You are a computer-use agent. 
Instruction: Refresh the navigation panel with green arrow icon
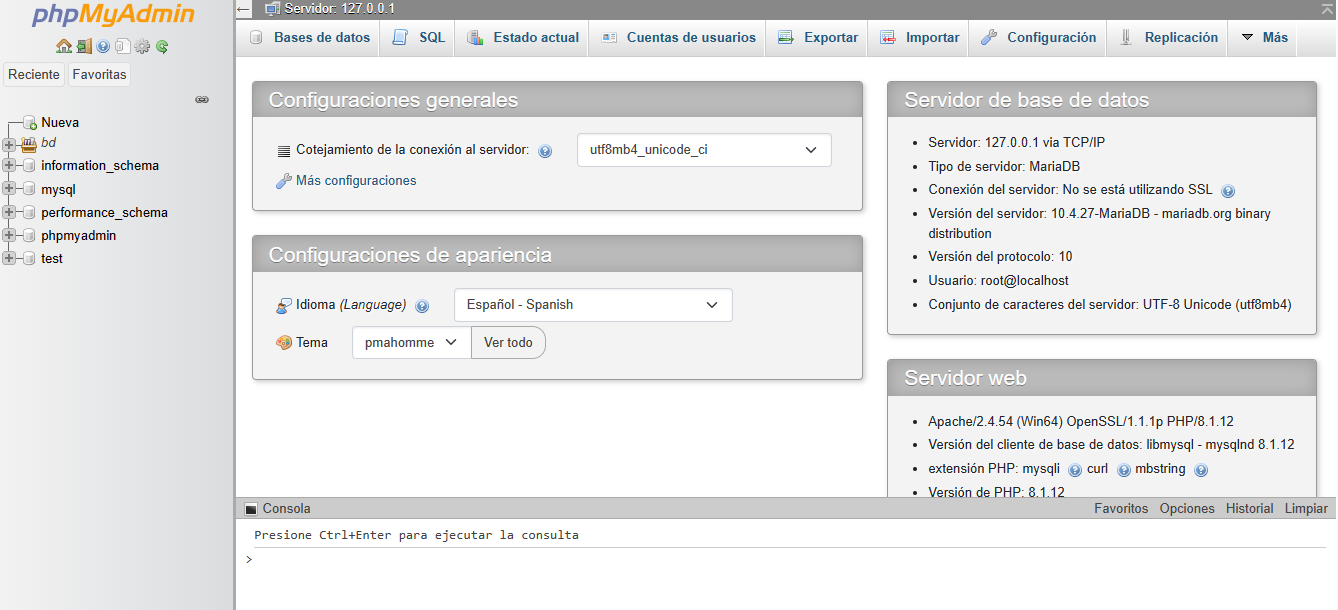click(161, 46)
